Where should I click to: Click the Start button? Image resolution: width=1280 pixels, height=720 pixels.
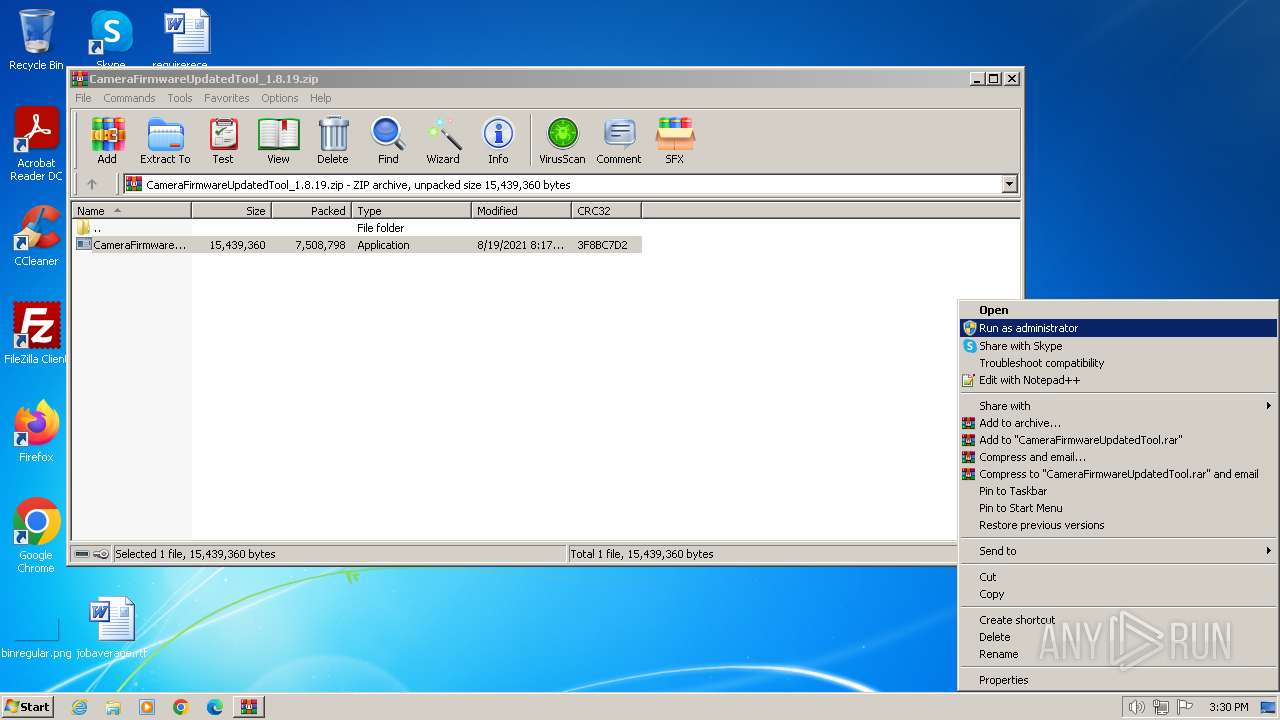point(28,707)
